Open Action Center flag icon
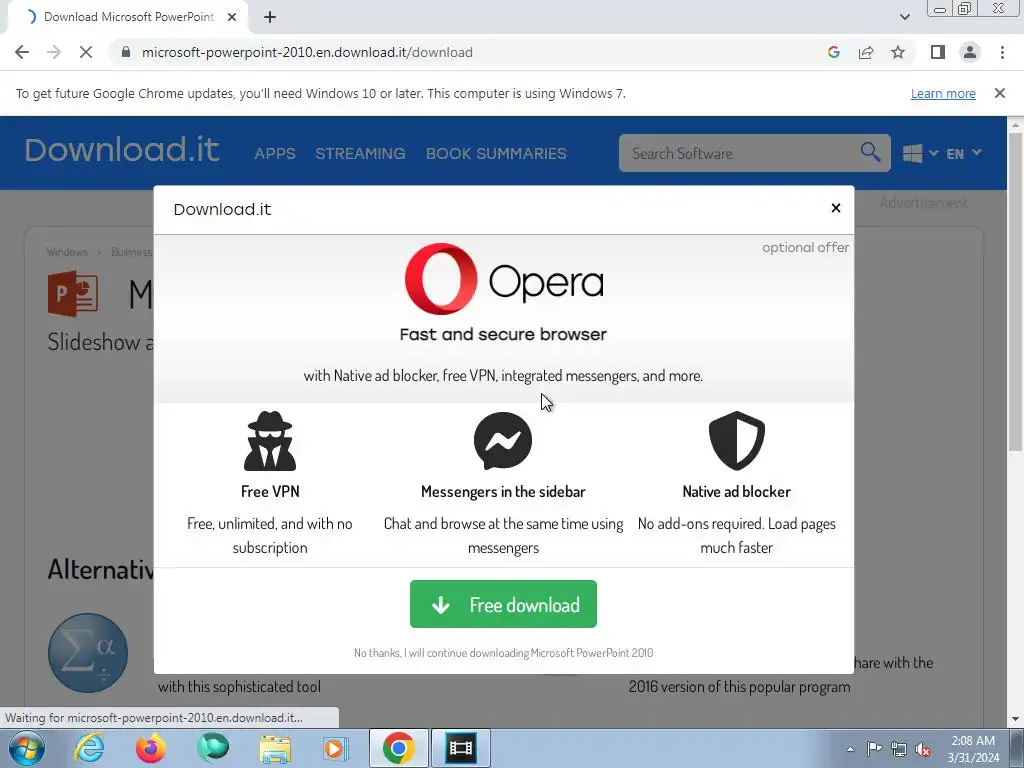1024x768 pixels. [874, 749]
